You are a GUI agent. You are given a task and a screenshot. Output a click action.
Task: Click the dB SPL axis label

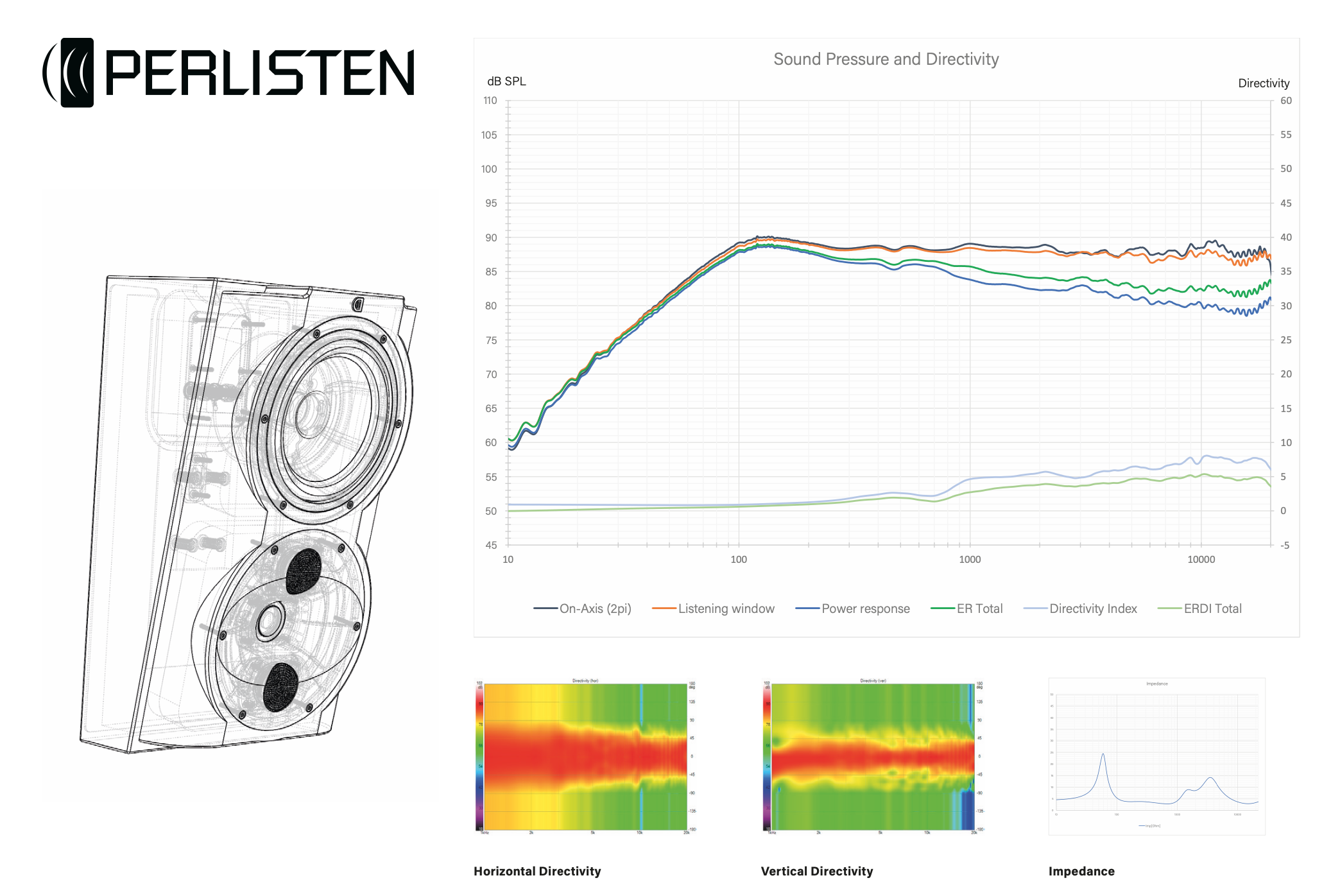click(x=506, y=82)
